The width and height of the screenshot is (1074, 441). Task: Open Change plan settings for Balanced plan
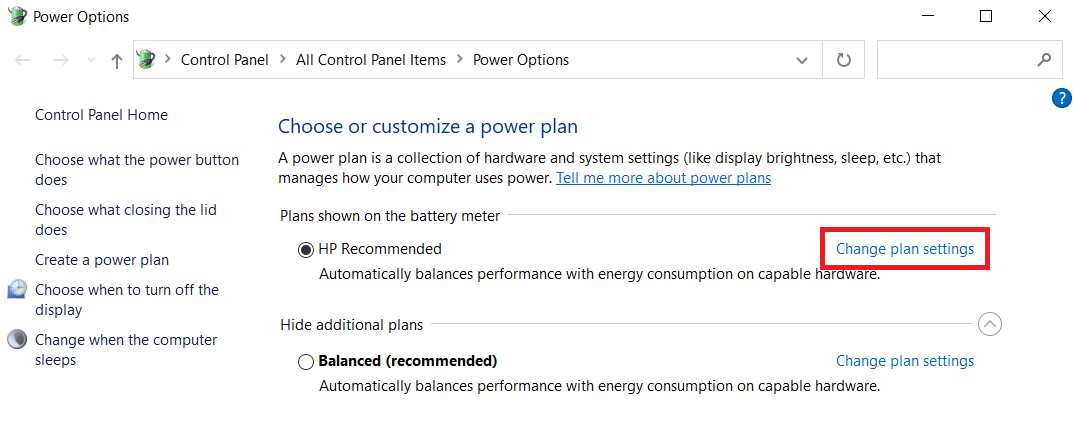point(904,361)
